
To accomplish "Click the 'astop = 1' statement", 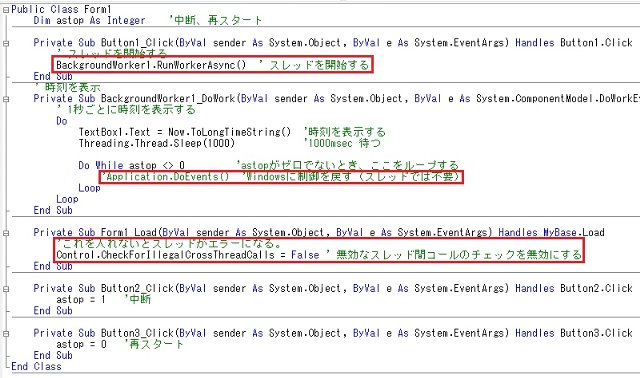I will tap(81, 299).
